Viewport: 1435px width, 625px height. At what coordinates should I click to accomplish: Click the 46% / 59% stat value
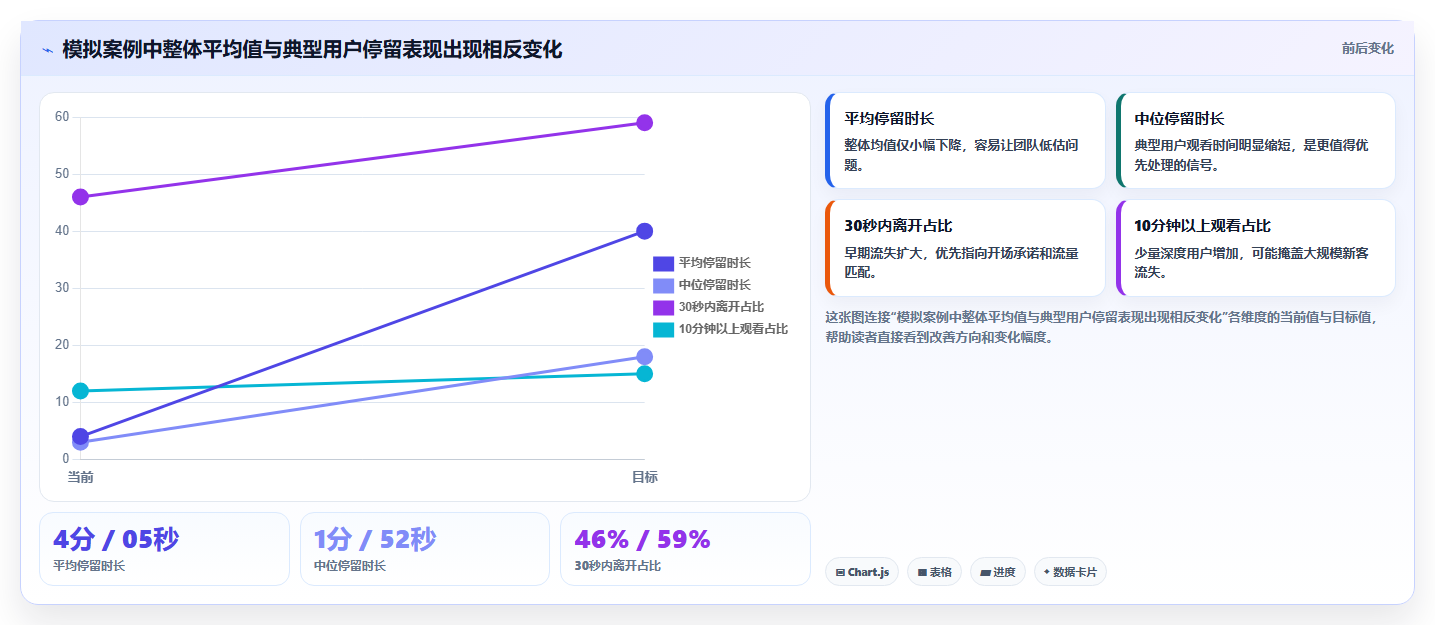pos(642,539)
